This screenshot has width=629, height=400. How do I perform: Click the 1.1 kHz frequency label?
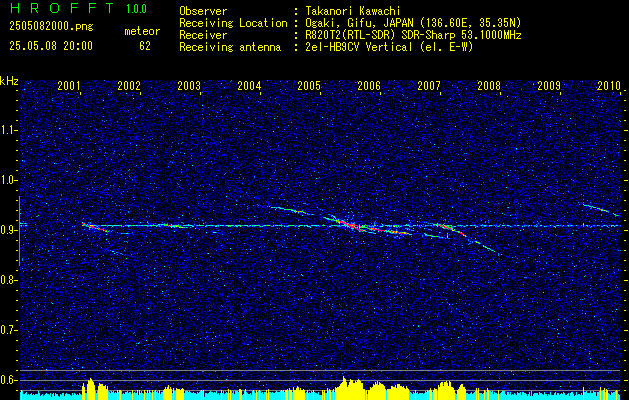[x=8, y=130]
